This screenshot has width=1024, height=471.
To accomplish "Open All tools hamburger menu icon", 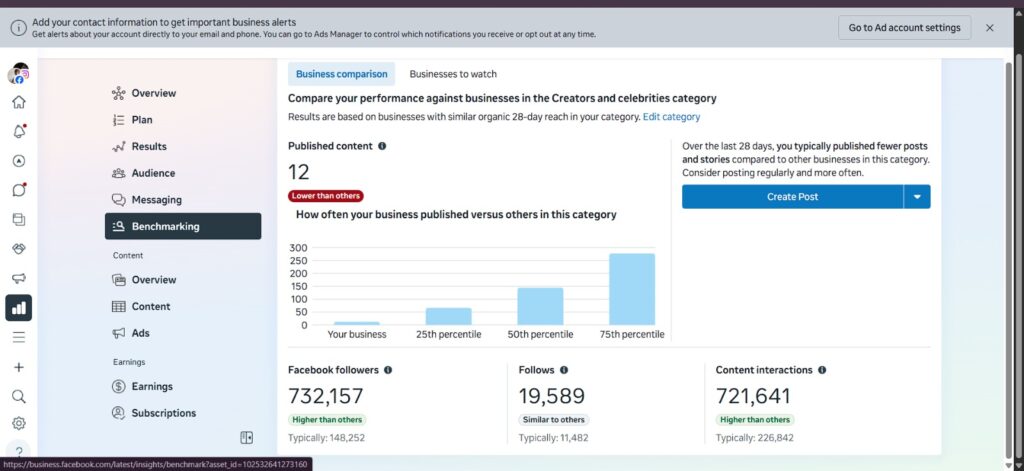I will [x=19, y=337].
